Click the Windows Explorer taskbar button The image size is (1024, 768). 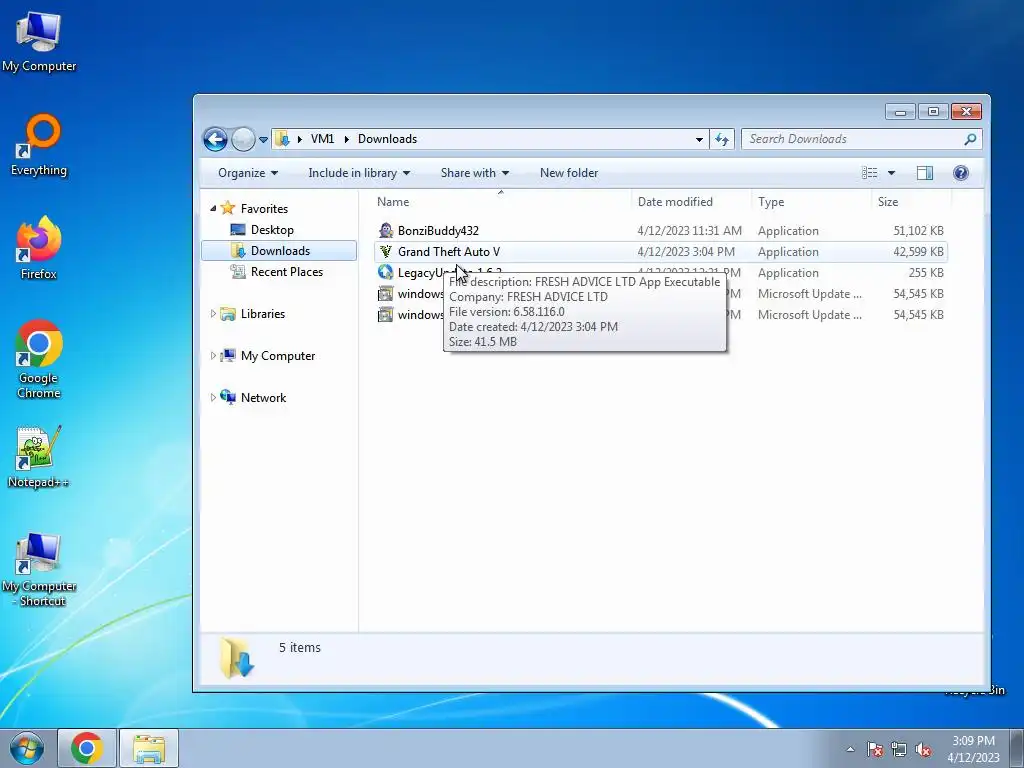148,748
